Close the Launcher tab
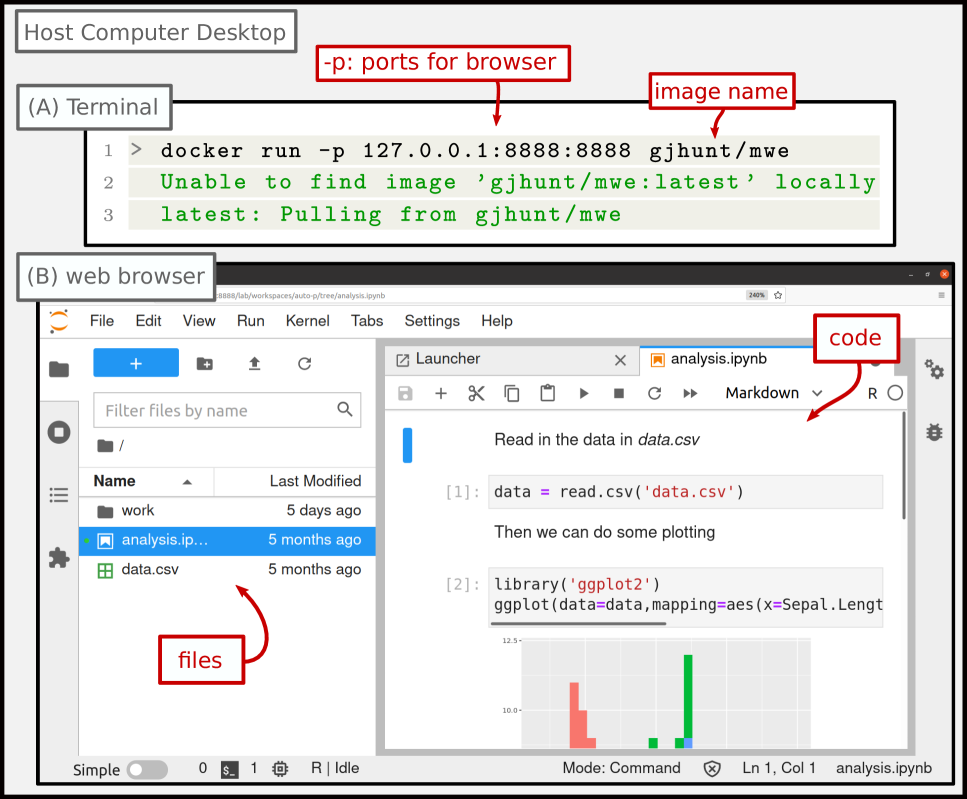This screenshot has height=799, width=967. tap(620, 360)
